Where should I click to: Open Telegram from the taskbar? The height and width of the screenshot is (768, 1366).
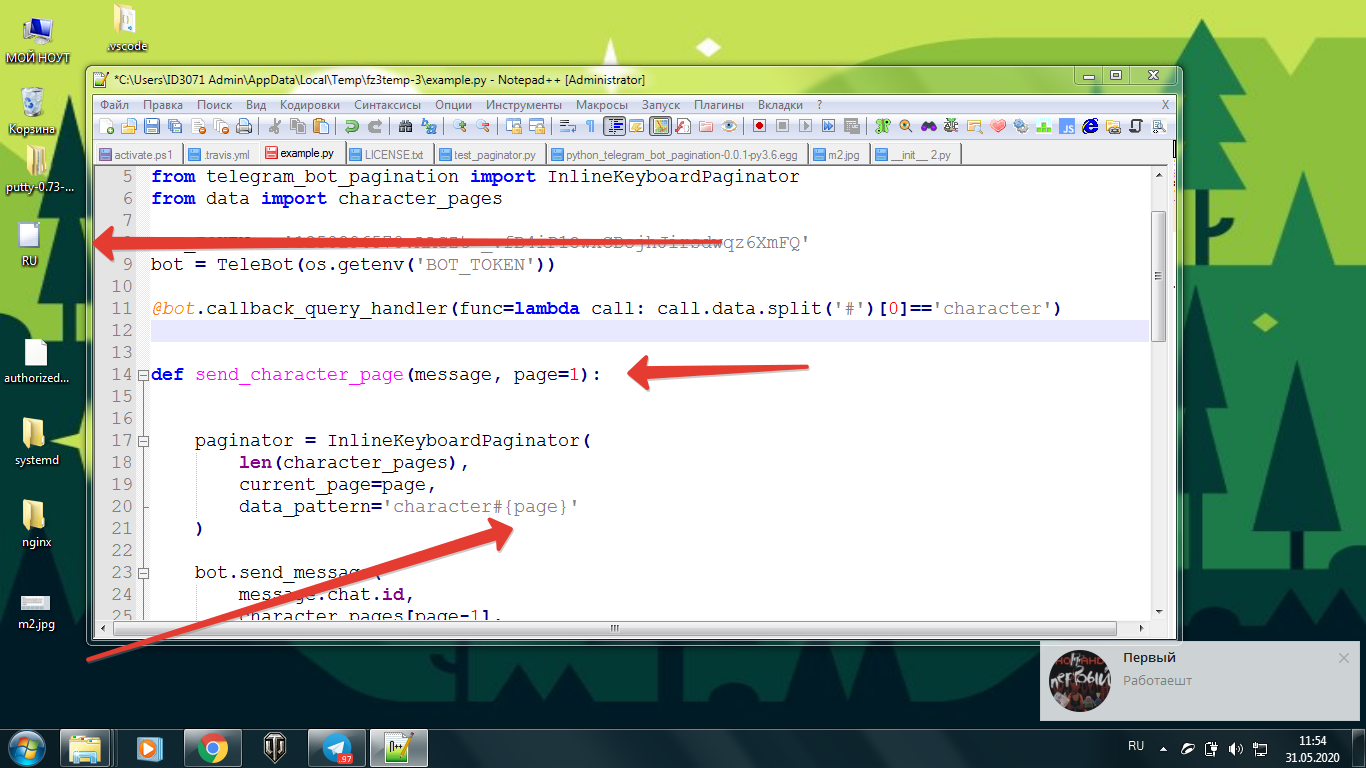337,747
